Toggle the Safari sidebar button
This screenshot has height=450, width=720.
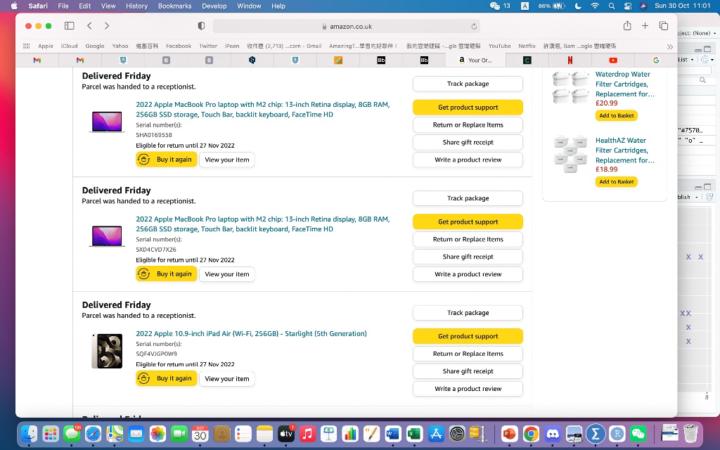point(69,26)
